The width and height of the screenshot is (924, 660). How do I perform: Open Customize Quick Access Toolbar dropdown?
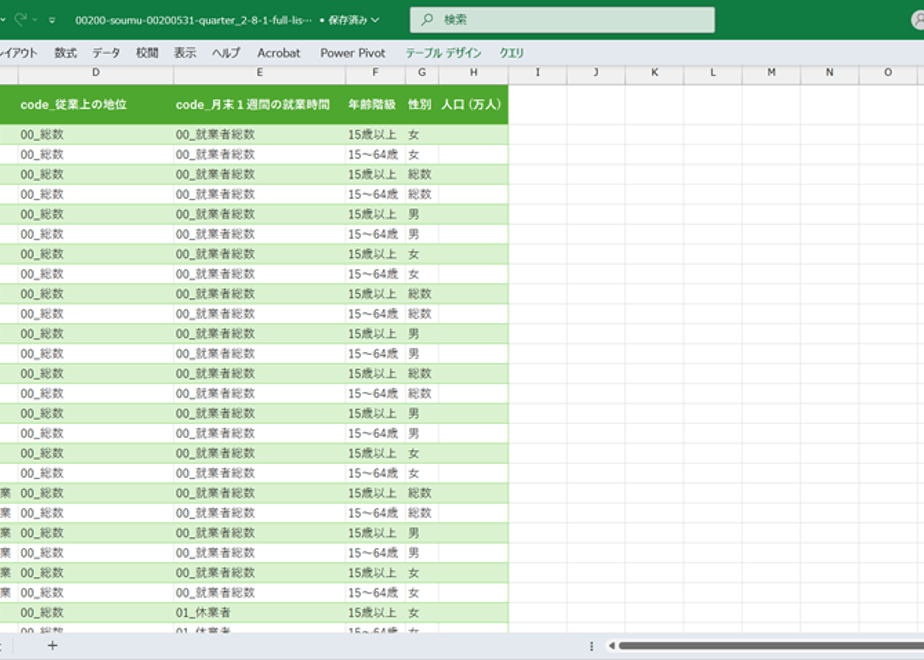[52, 20]
